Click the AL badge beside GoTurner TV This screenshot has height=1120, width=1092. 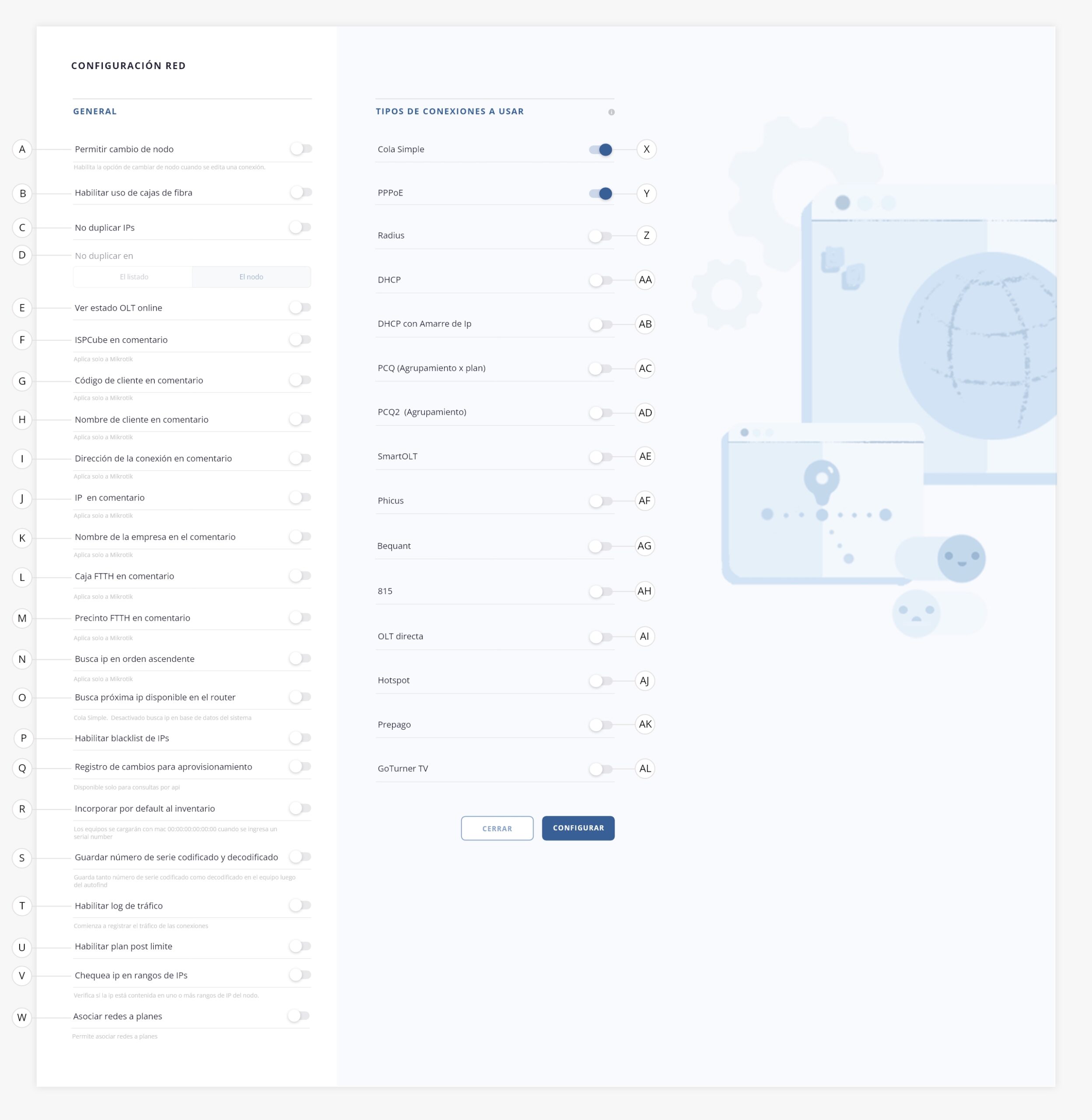[644, 769]
